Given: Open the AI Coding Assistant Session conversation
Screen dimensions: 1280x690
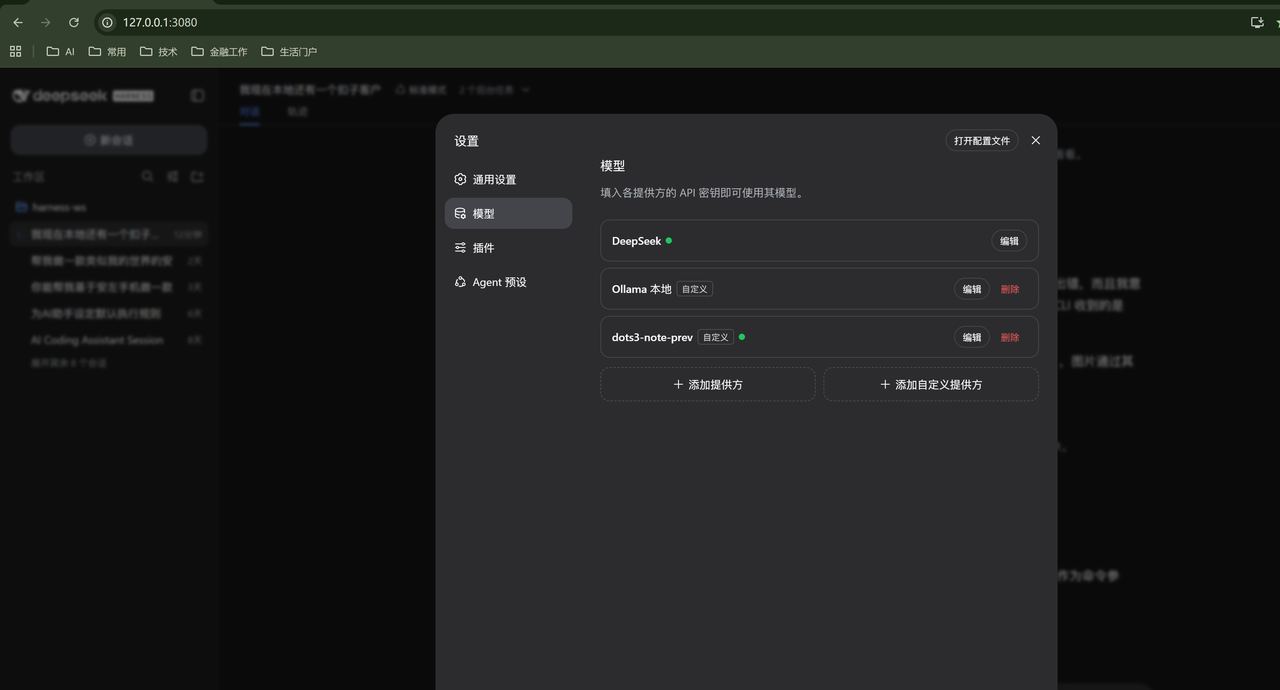Looking at the screenshot, I should (108, 340).
